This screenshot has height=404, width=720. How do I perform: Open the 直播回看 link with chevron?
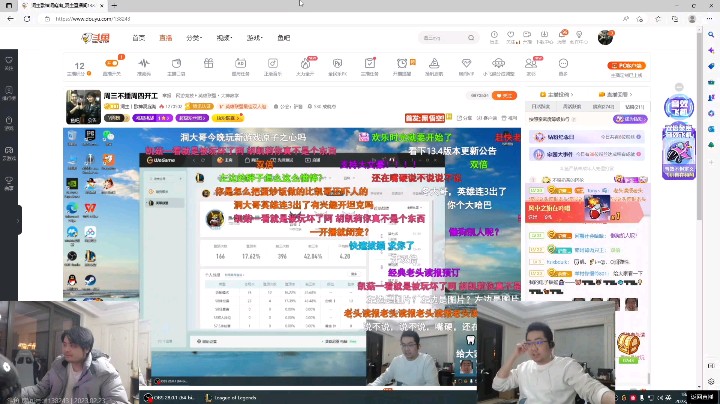click(x=616, y=94)
